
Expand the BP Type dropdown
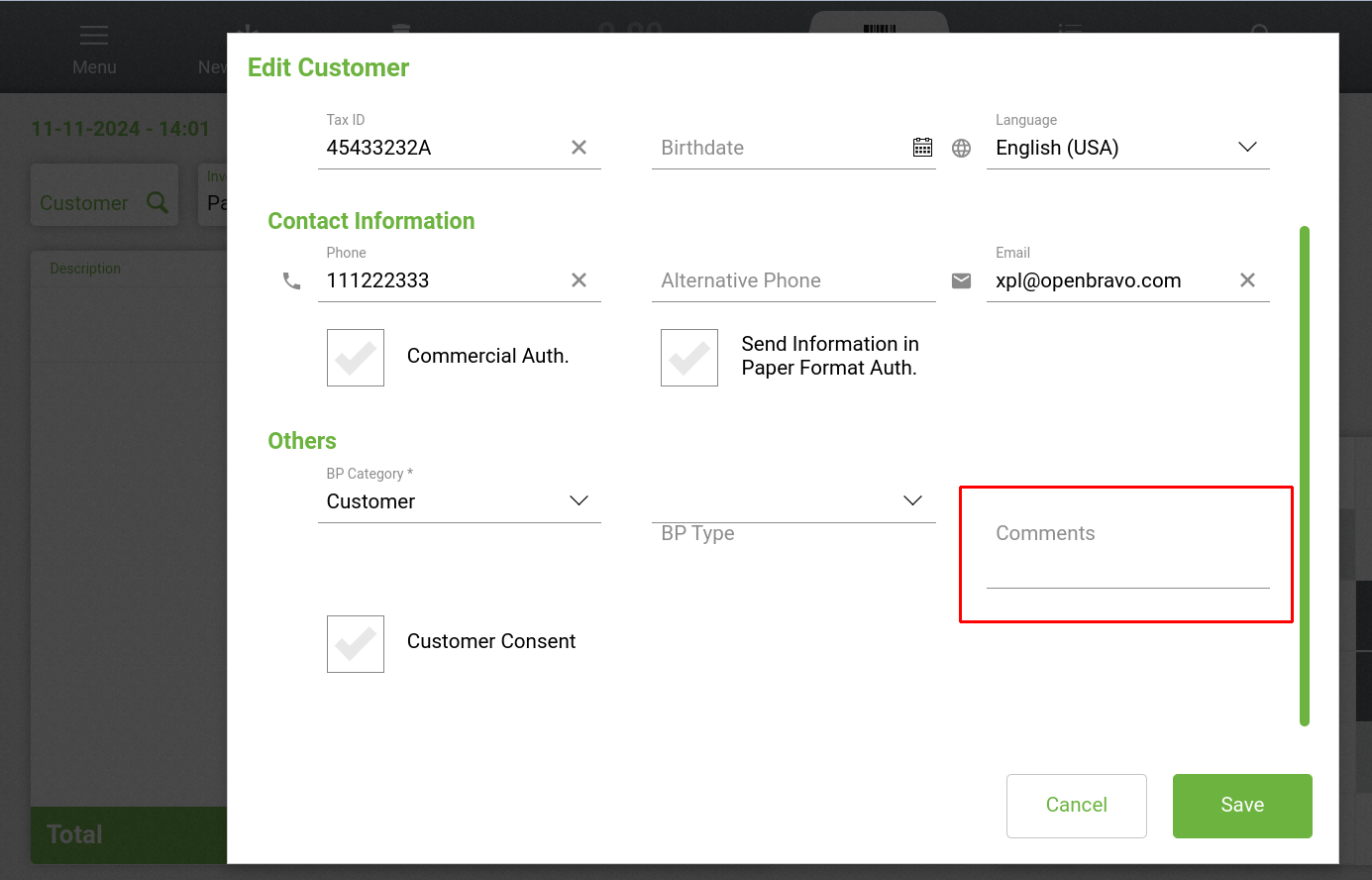912,501
